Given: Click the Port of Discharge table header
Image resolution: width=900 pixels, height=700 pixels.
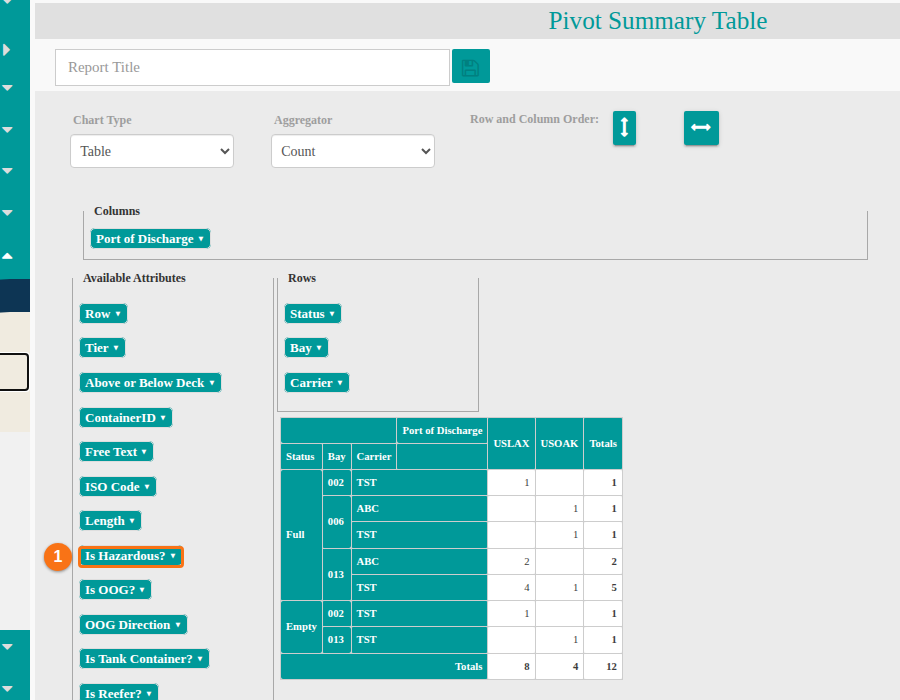Looking at the screenshot, I should pos(442,431).
